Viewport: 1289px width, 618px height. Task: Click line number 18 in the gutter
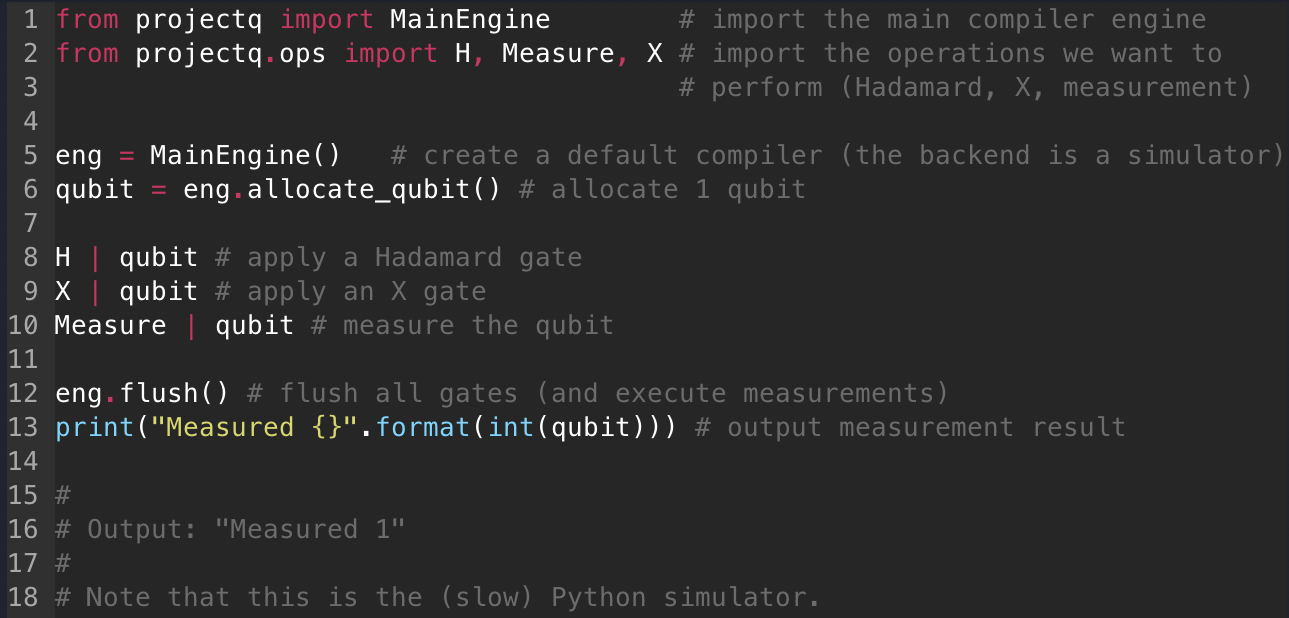click(x=22, y=597)
